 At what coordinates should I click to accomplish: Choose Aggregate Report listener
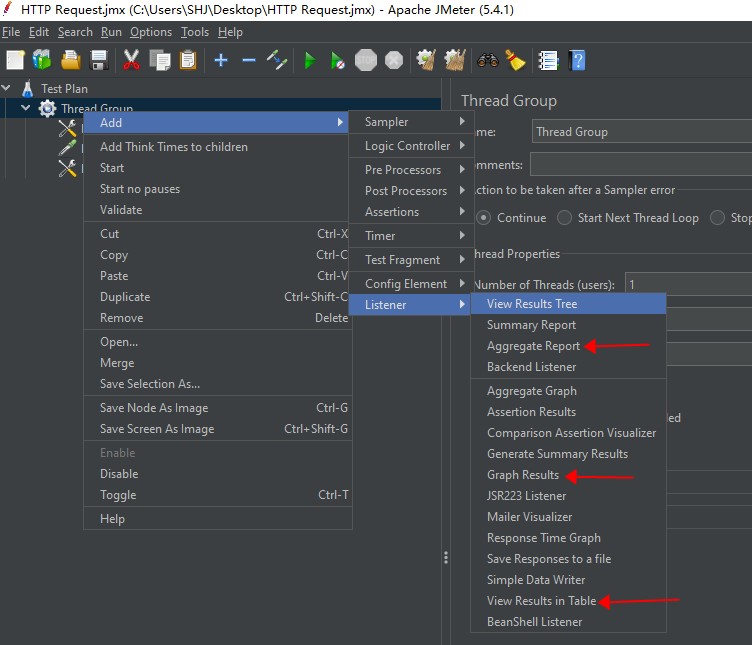coord(568,346)
